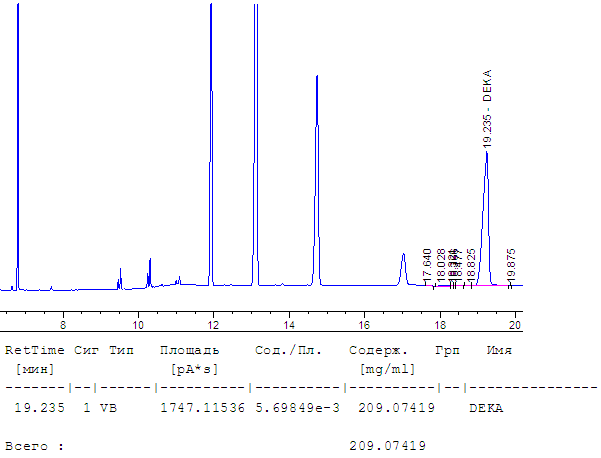This screenshot has height=458, width=601.
Task: Click the RetTime column header
Action: point(33,351)
